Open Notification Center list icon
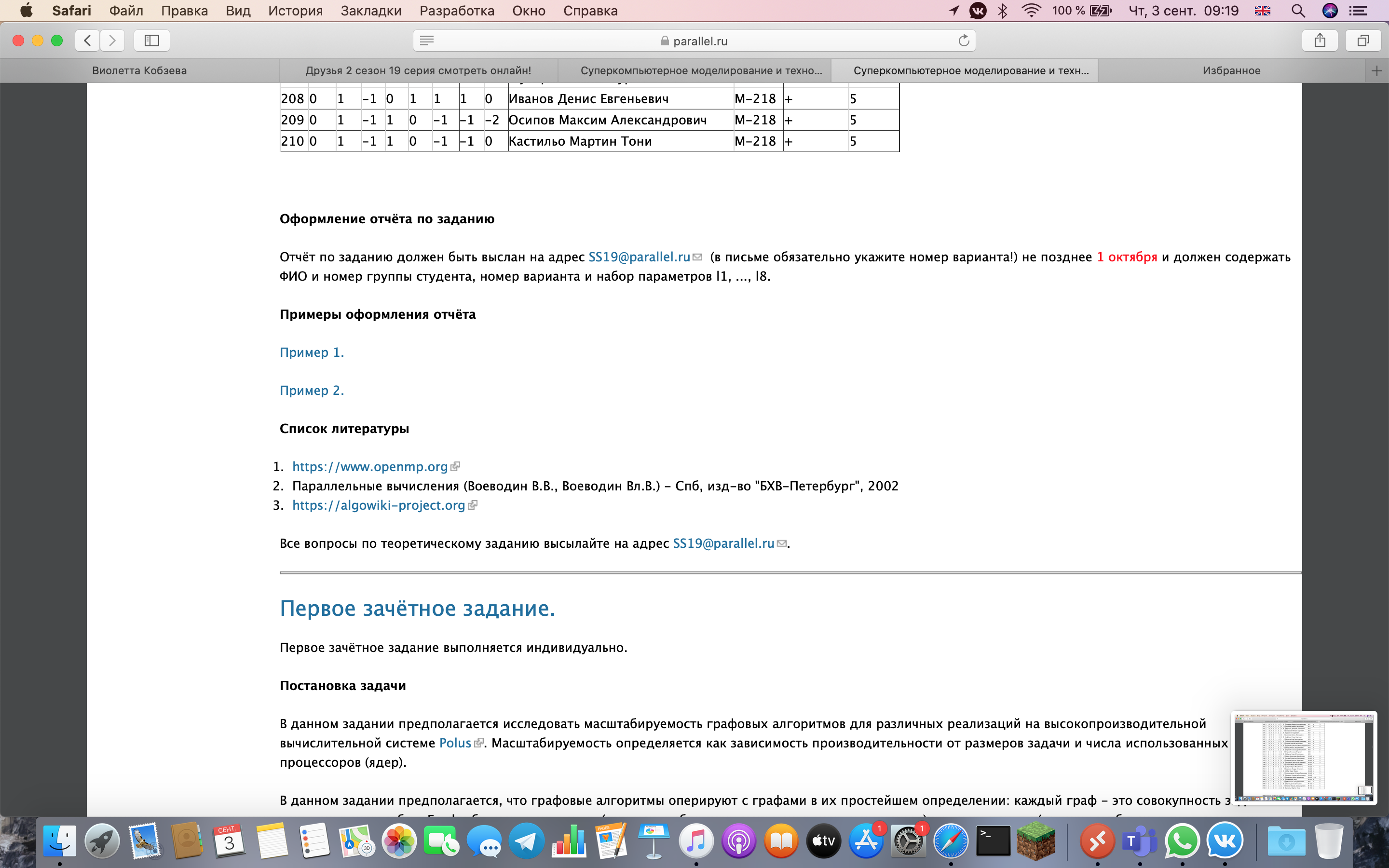This screenshot has height=868, width=1389. click(x=1358, y=11)
